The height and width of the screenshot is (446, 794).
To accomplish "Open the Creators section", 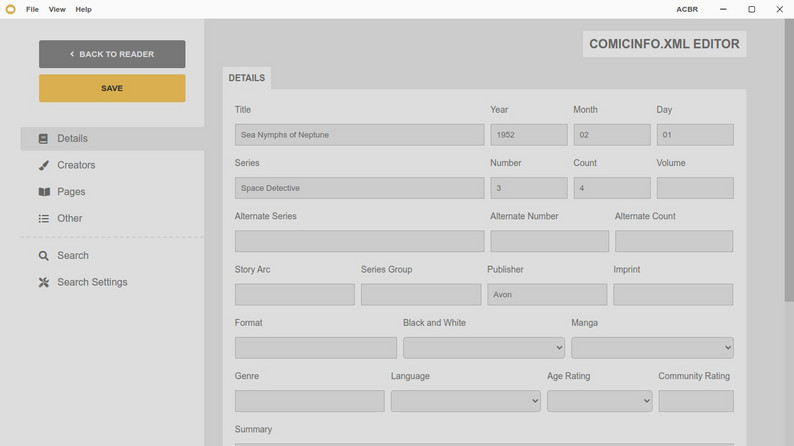I will click(x=112, y=165).
